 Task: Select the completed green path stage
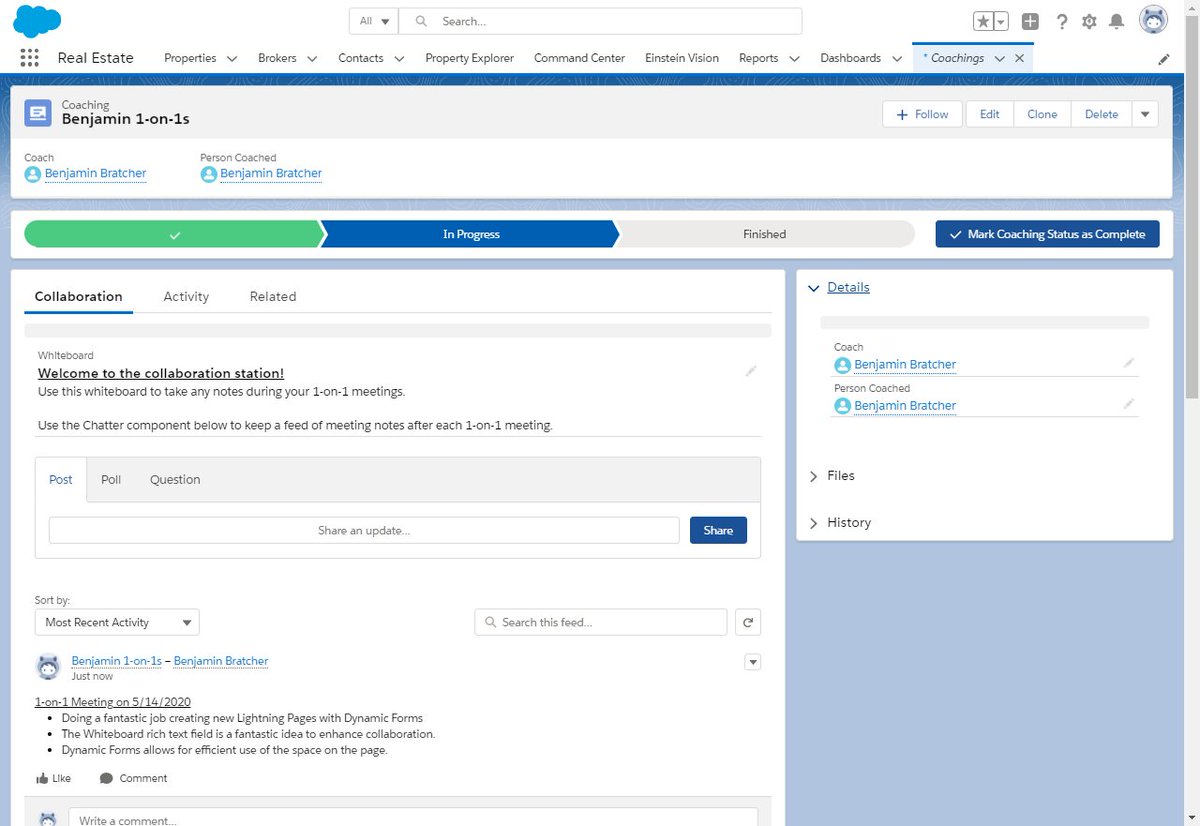coord(172,234)
